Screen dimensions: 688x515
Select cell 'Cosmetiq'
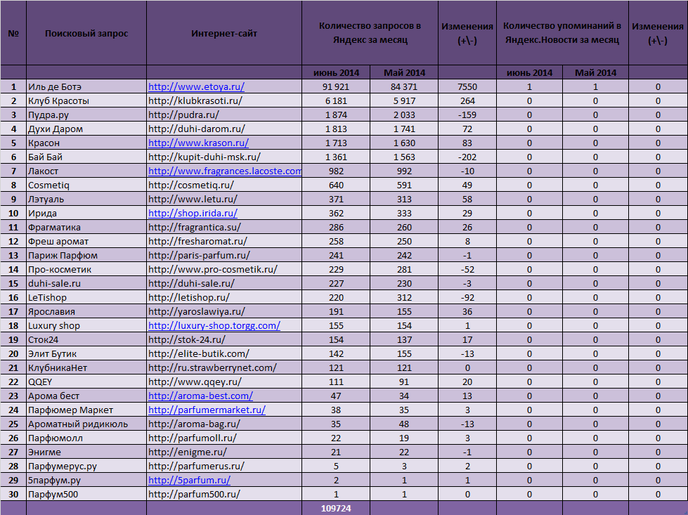pyautogui.click(x=86, y=185)
